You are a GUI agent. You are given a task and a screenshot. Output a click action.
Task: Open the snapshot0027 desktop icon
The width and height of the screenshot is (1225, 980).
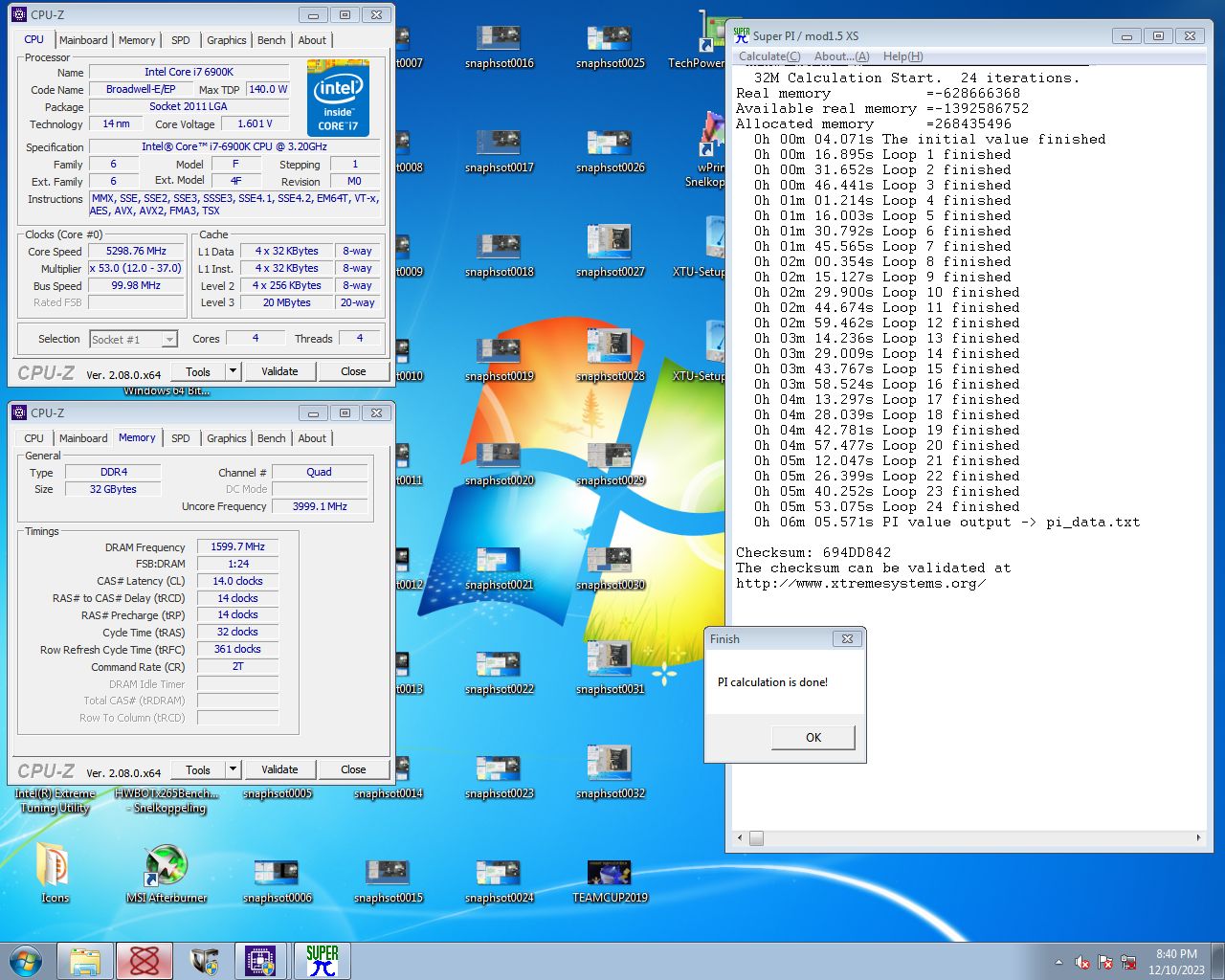[x=610, y=251]
